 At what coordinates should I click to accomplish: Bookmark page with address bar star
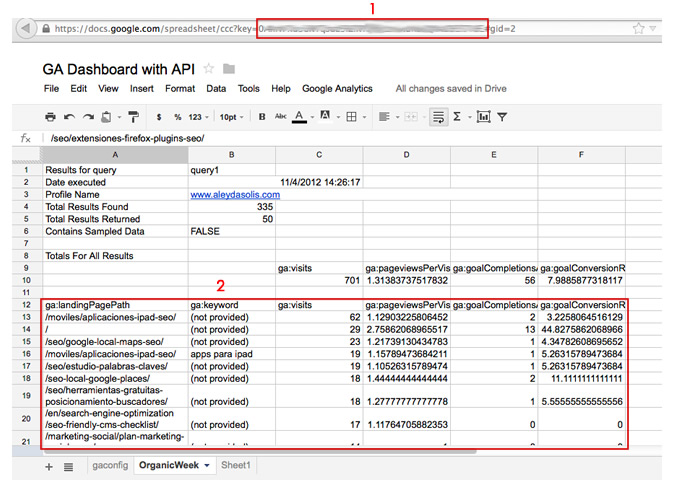point(639,28)
